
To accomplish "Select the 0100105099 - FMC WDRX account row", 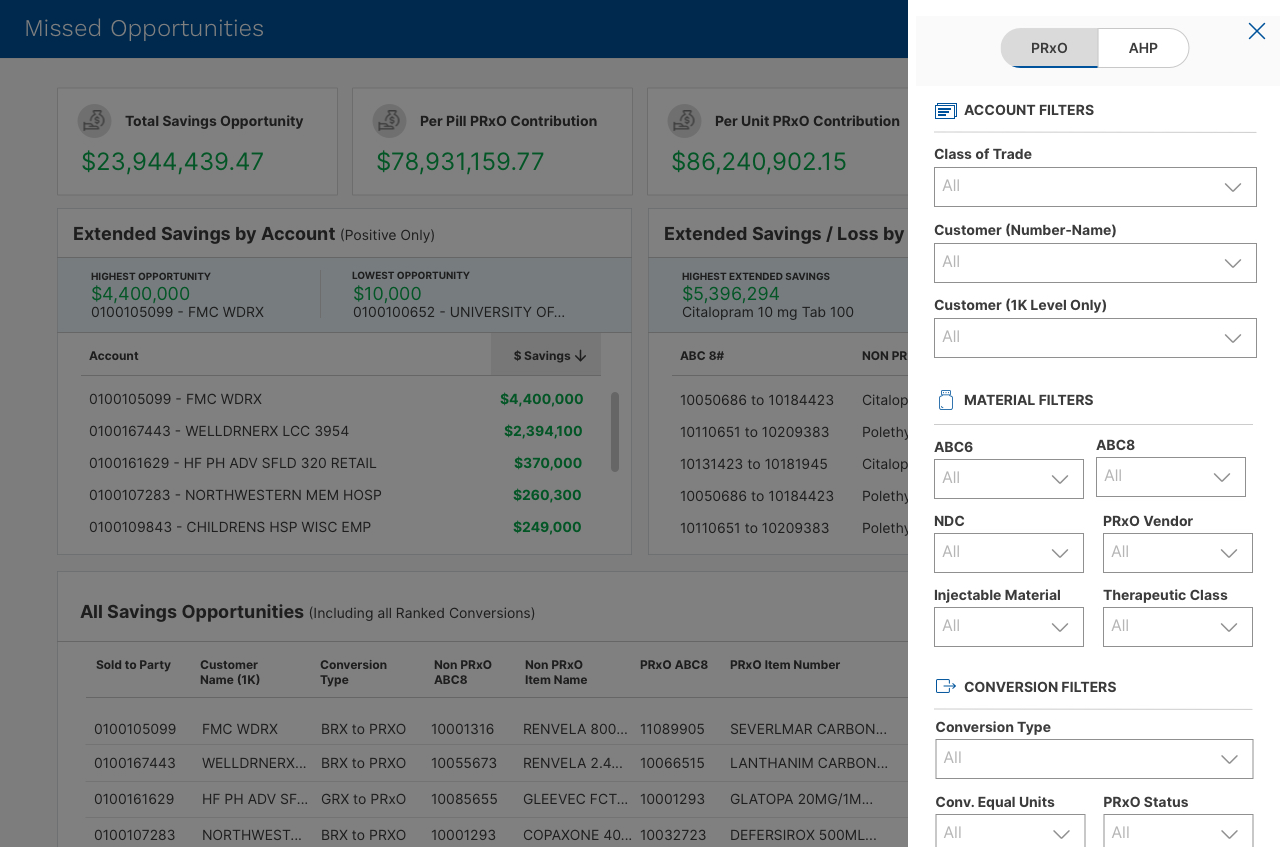I will (x=175, y=399).
